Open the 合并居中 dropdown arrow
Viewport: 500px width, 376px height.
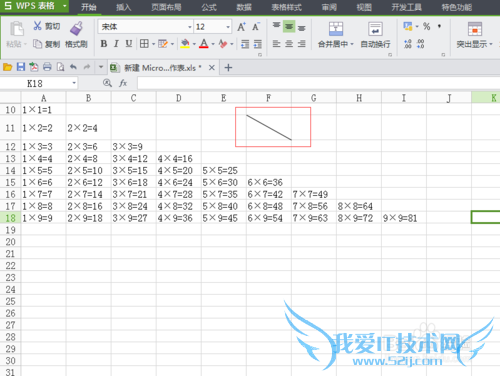coord(352,44)
